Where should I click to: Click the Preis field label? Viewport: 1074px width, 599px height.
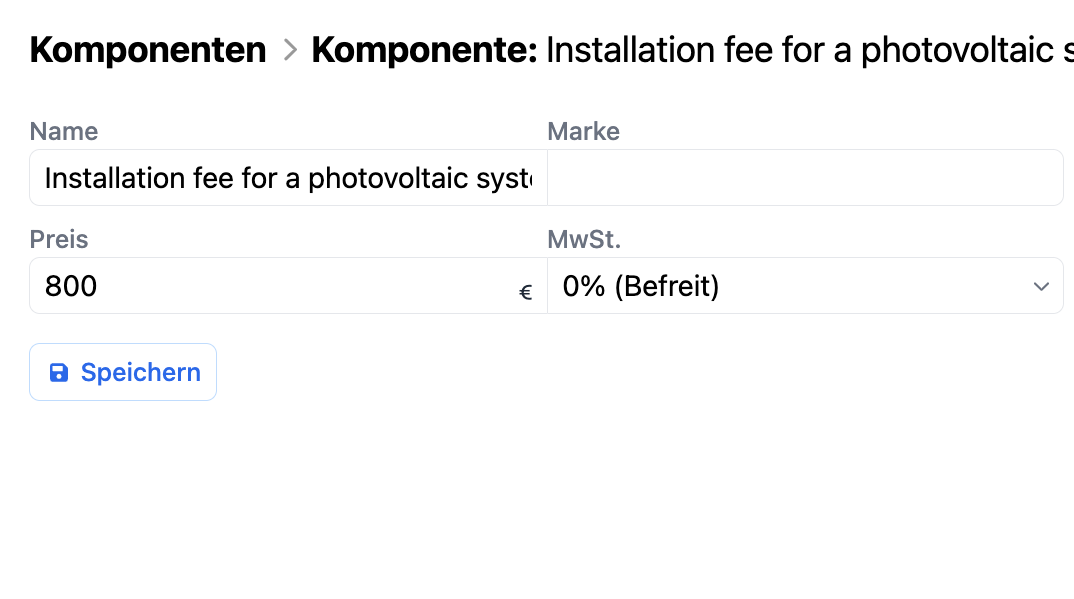coord(59,239)
